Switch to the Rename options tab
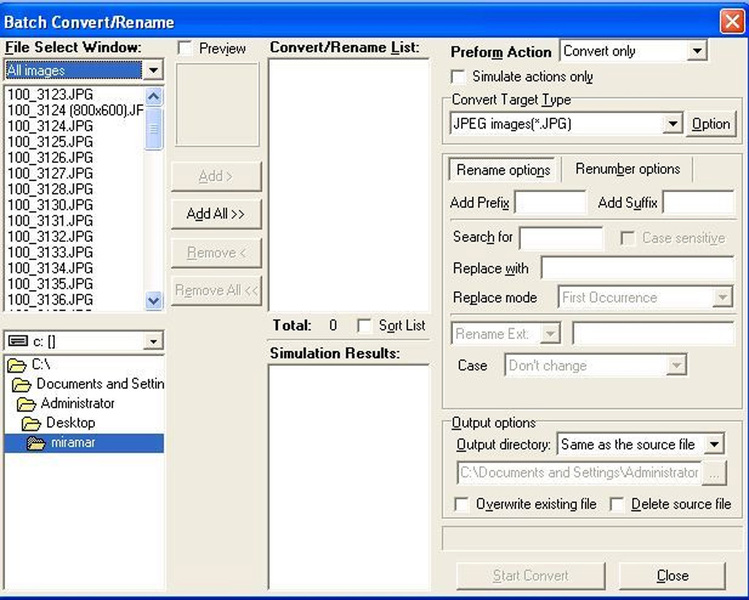The height and width of the screenshot is (600, 749). [503, 170]
